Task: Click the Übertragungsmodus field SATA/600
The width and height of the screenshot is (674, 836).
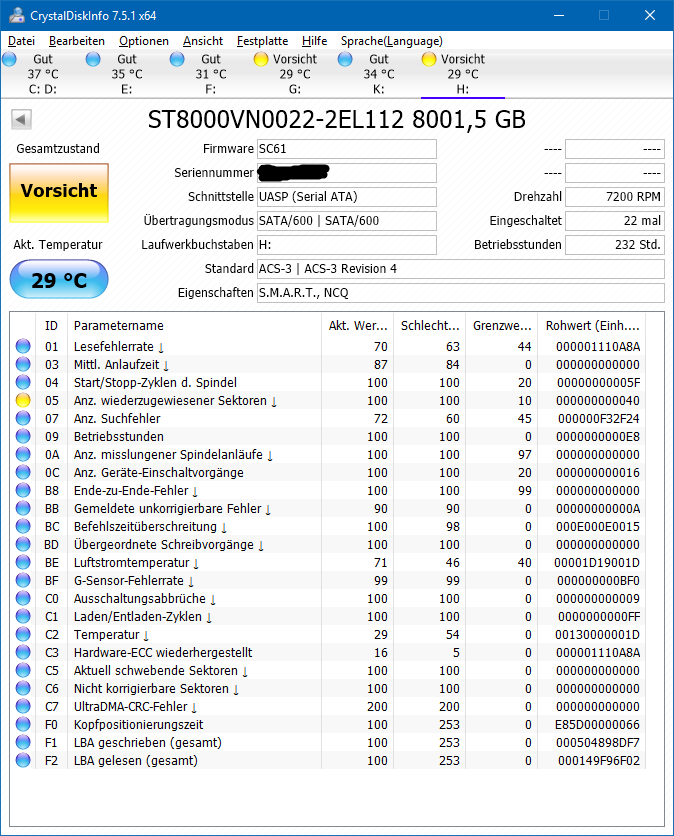Action: click(x=347, y=221)
